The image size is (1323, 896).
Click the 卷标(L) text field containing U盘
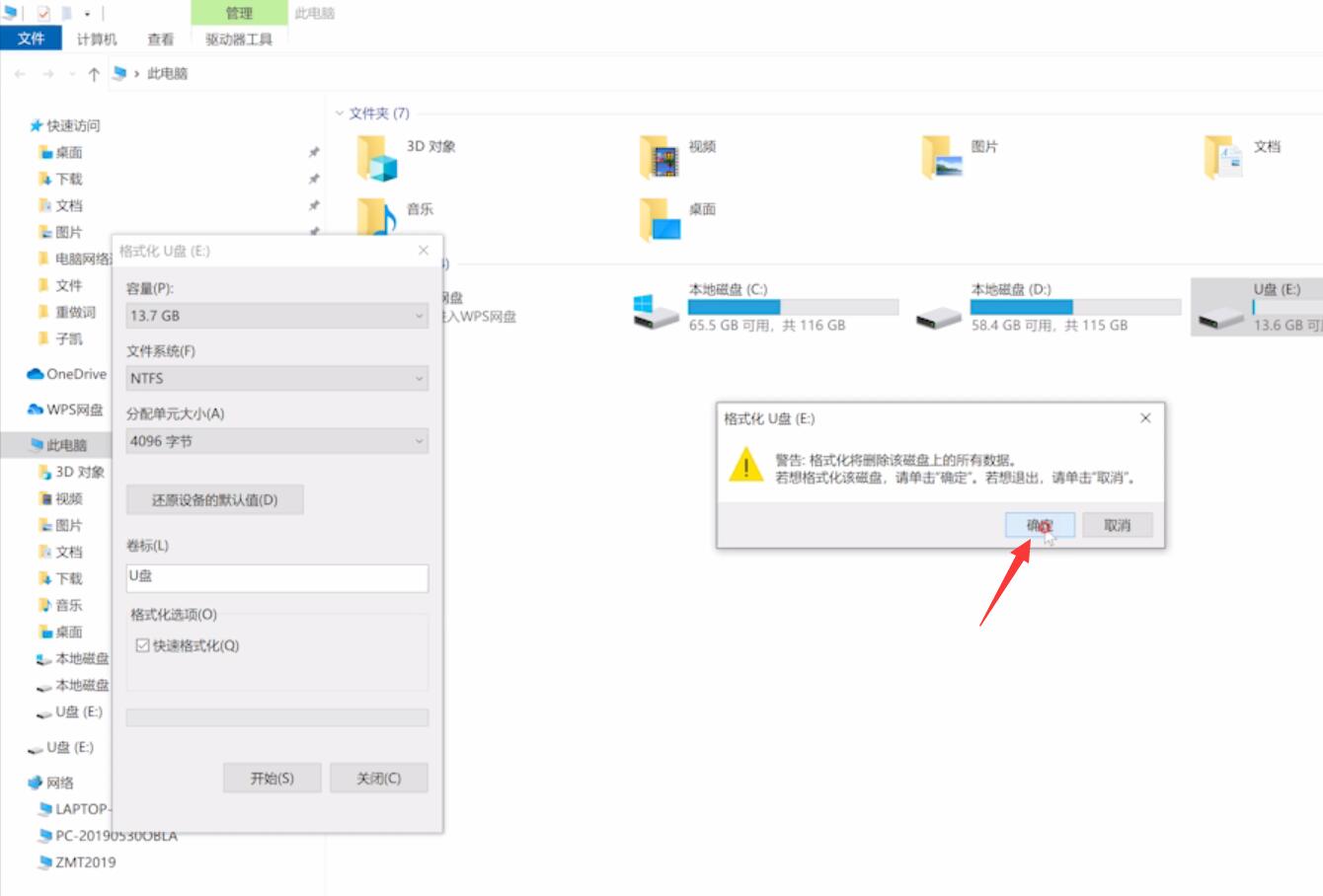pos(277,578)
